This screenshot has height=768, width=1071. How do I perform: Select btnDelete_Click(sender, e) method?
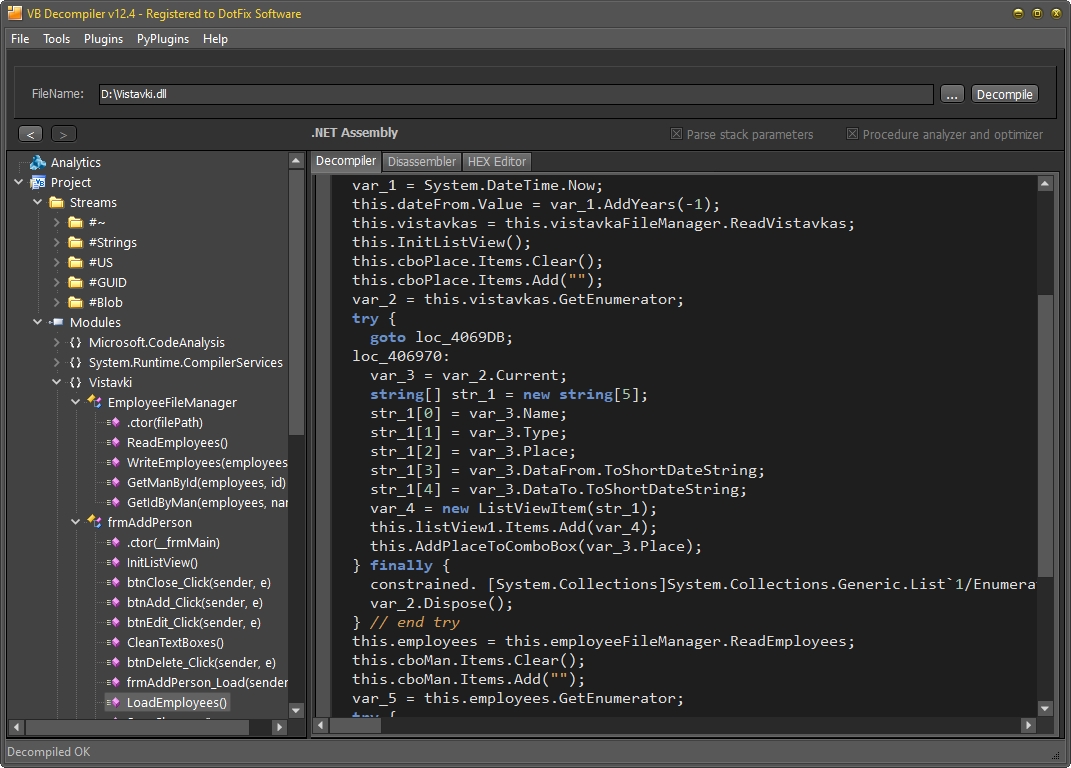tap(201, 662)
